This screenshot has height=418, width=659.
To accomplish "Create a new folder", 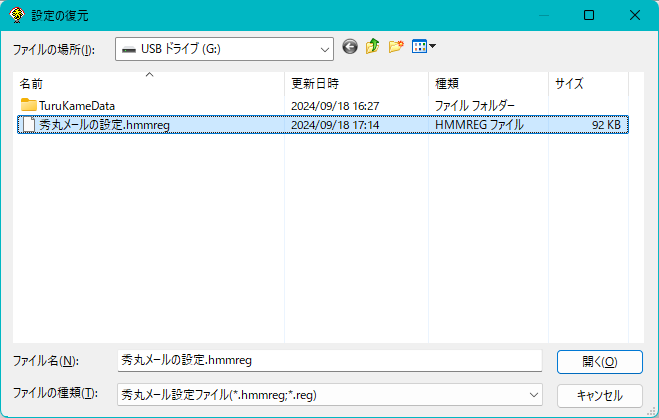I will 396,46.
